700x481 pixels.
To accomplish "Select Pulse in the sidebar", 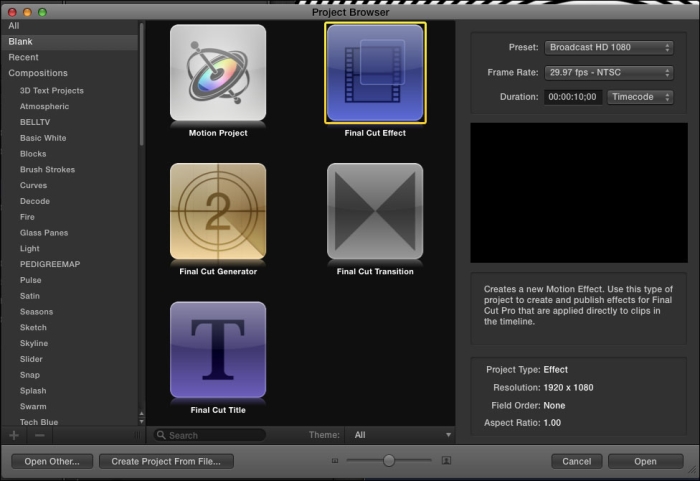I will pos(30,280).
